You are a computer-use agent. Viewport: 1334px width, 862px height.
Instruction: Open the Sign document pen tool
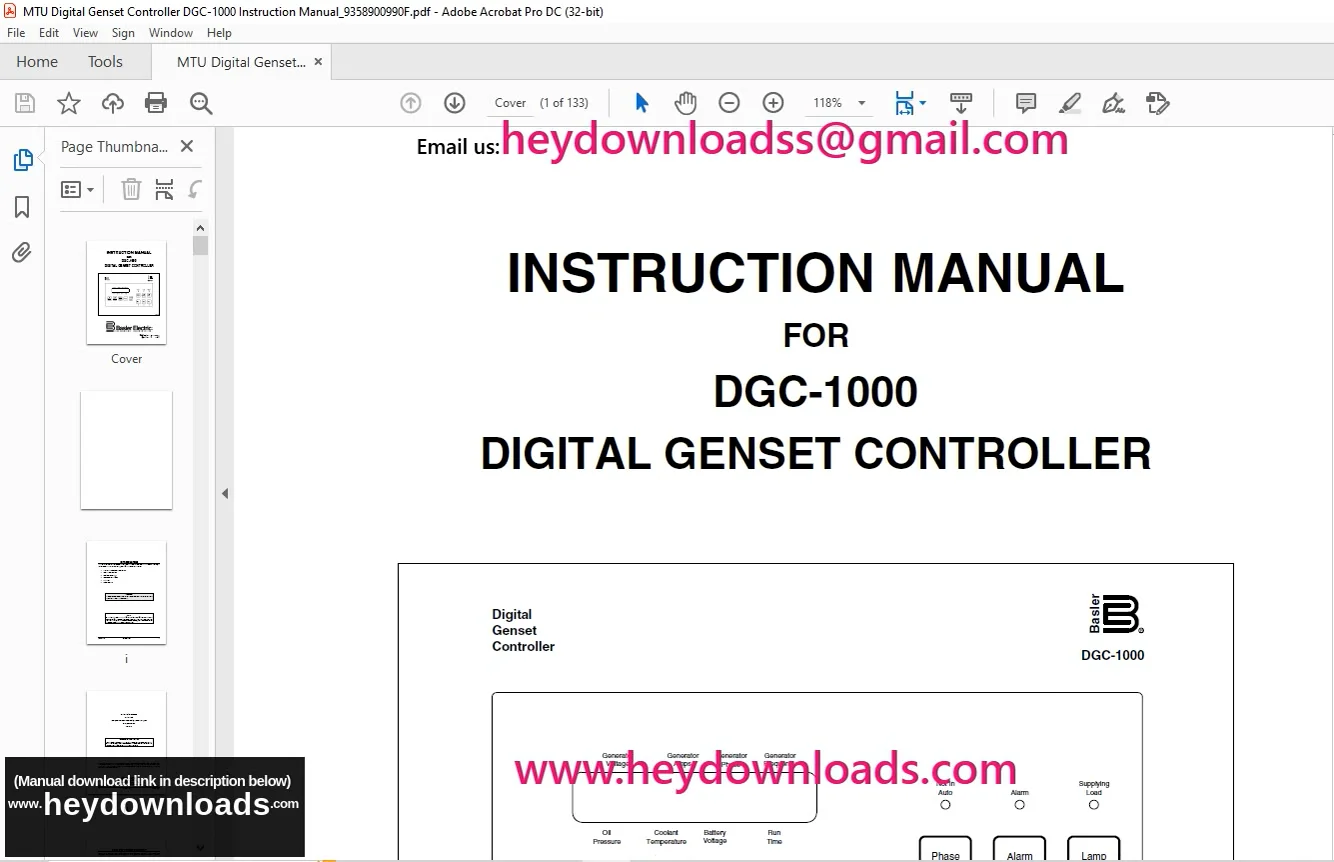point(1113,103)
